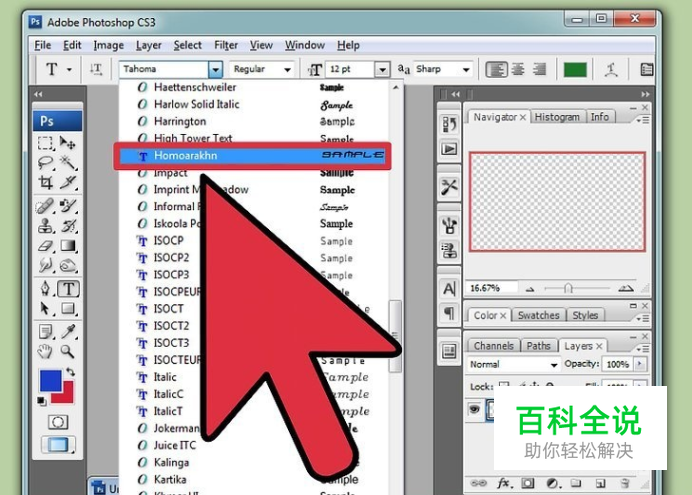Open the Window menu

[x=305, y=45]
